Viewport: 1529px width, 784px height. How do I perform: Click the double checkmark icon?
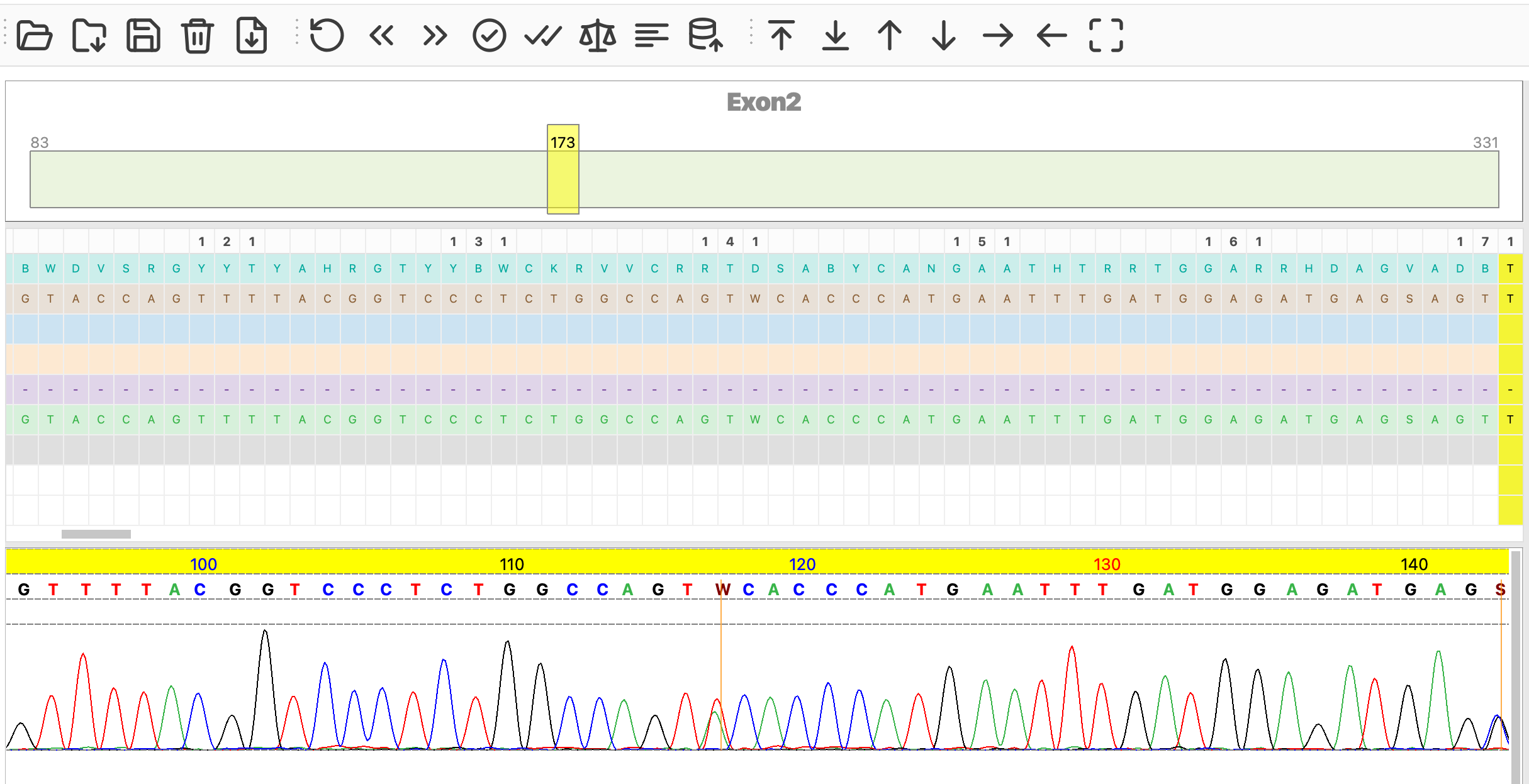coord(542,36)
